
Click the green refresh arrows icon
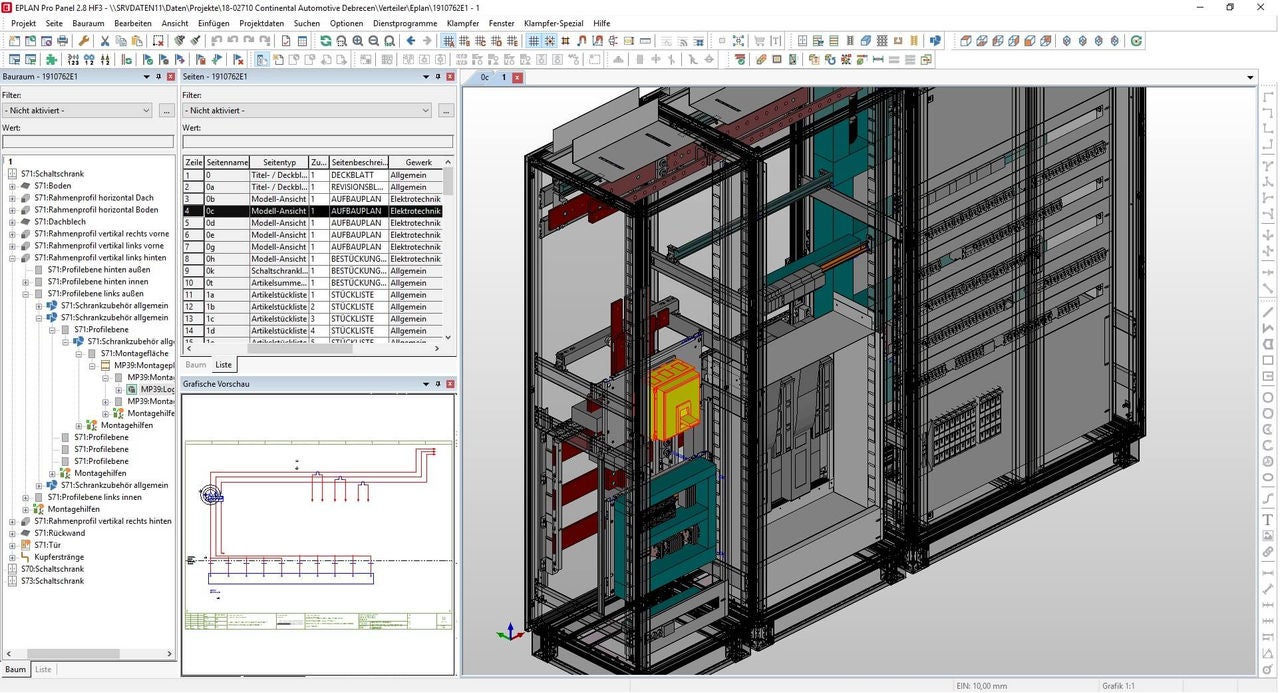pyautogui.click(x=326, y=41)
